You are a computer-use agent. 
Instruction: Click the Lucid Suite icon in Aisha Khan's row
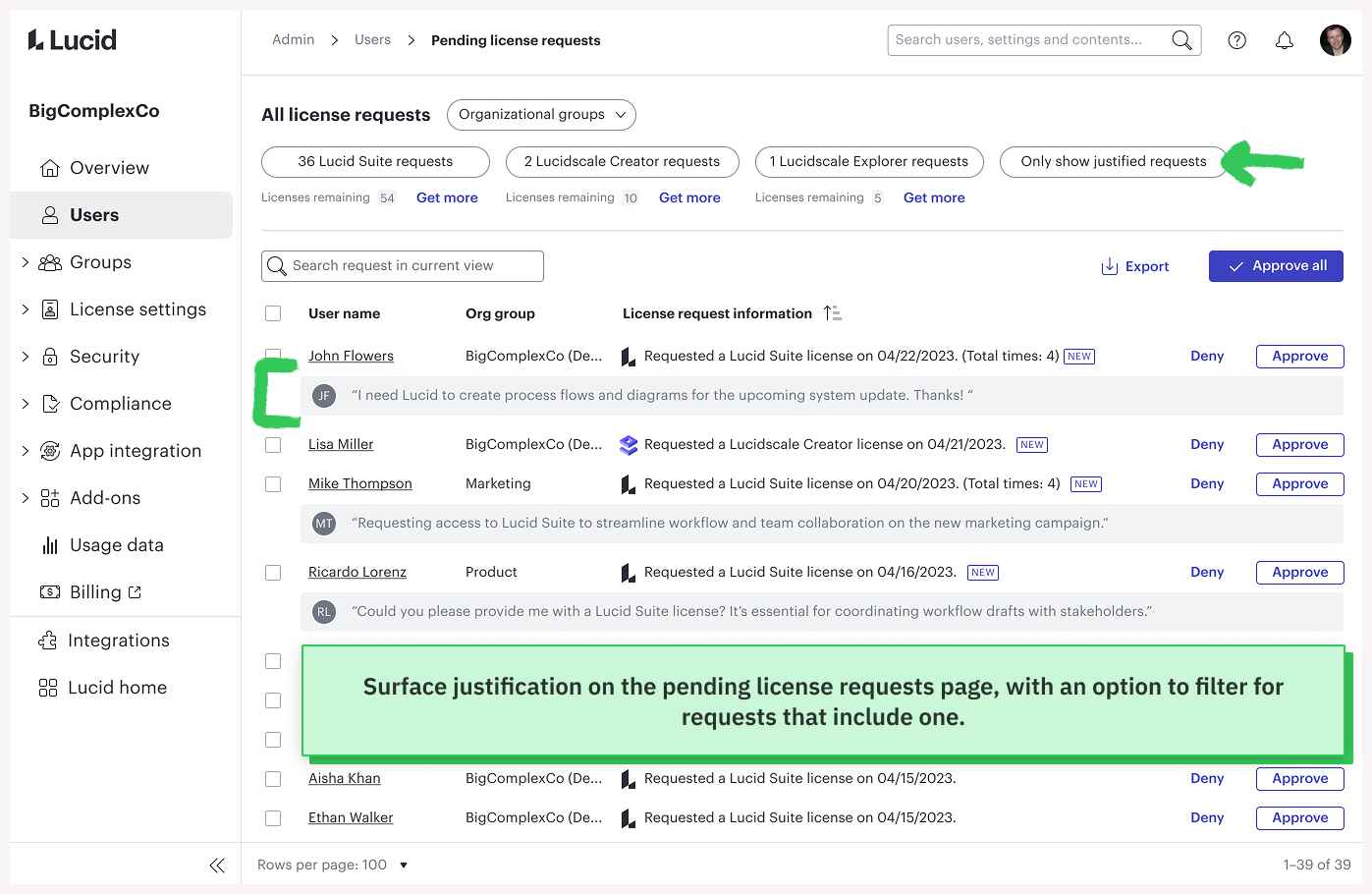click(x=629, y=779)
